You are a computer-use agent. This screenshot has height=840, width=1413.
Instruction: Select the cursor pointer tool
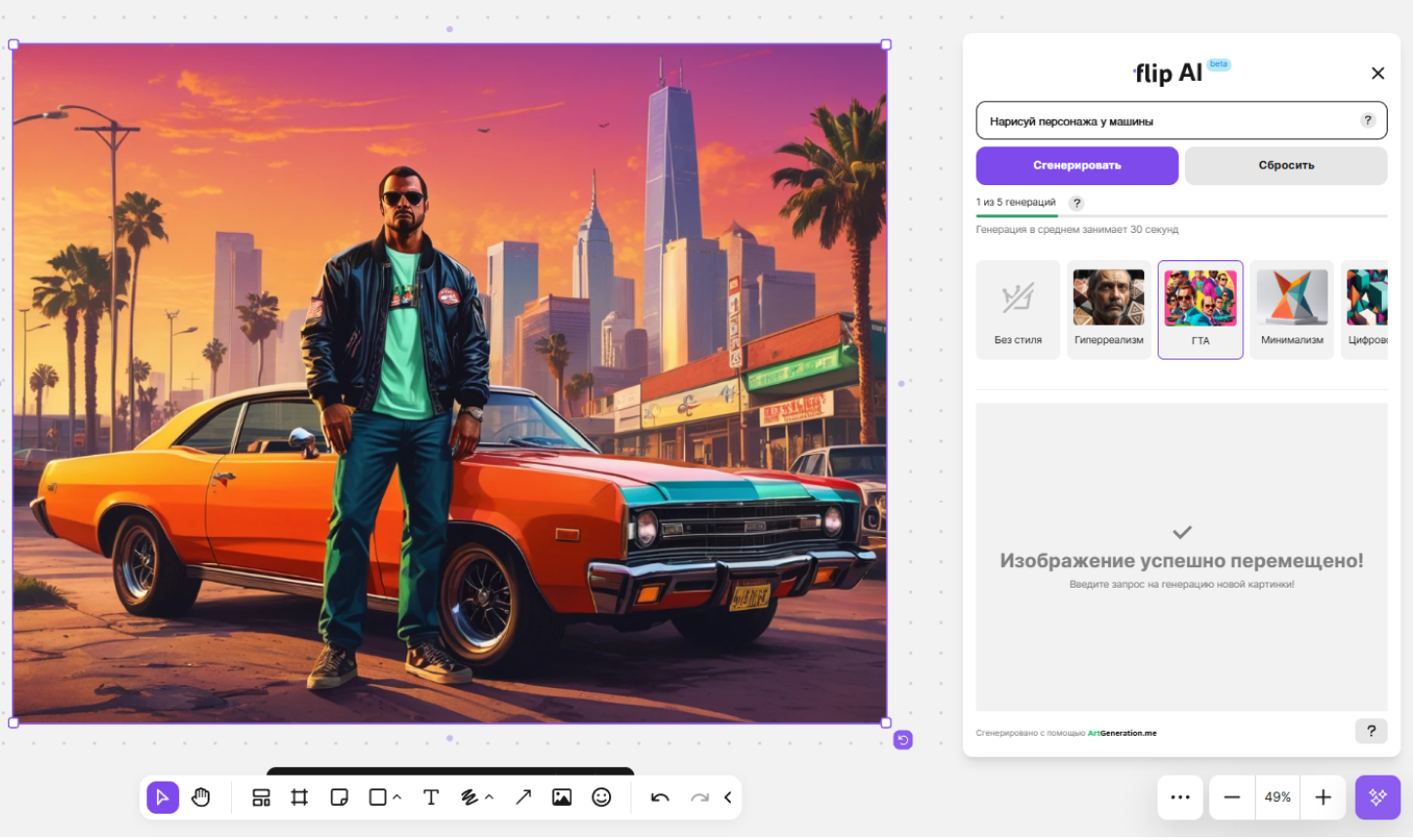(163, 797)
